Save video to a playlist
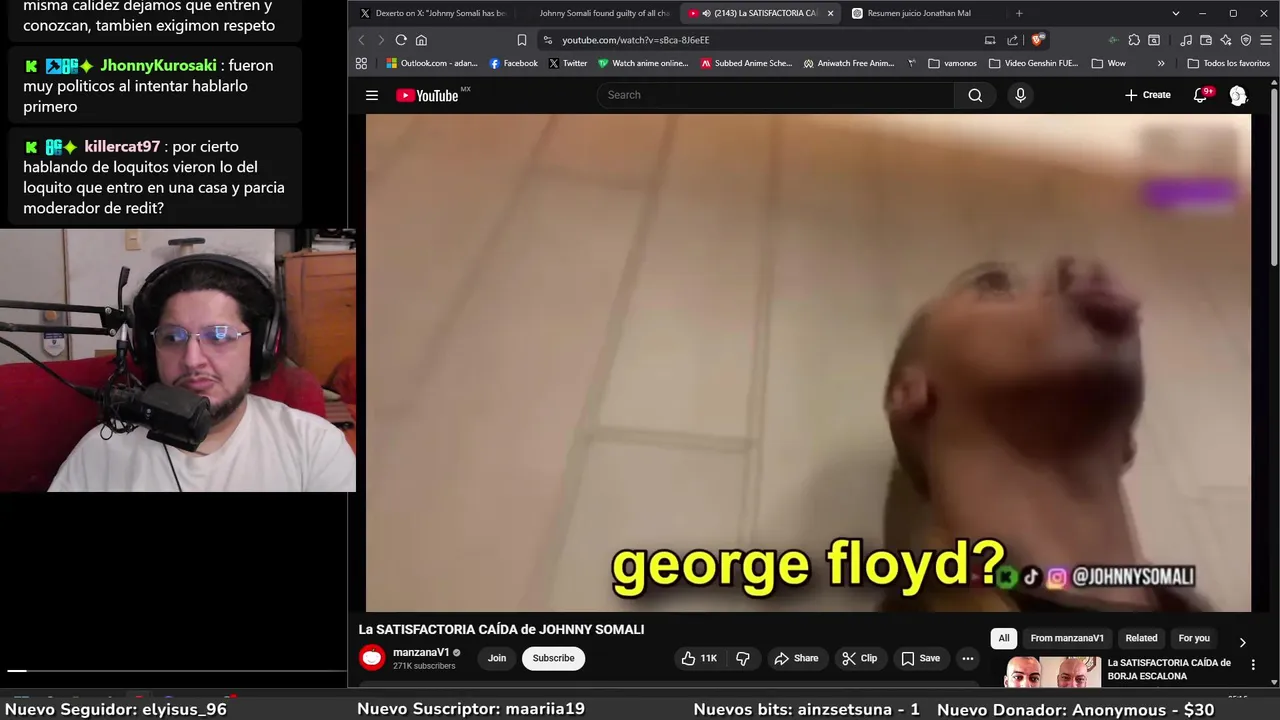Screen dimensions: 1280x720 click(921, 658)
